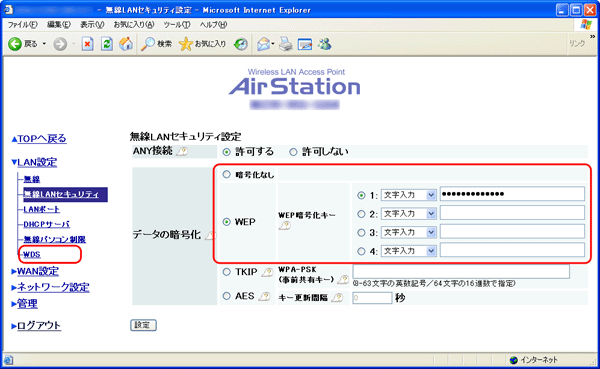
Task: Open the Search magnifier toolbar icon
Action: click(x=147, y=44)
